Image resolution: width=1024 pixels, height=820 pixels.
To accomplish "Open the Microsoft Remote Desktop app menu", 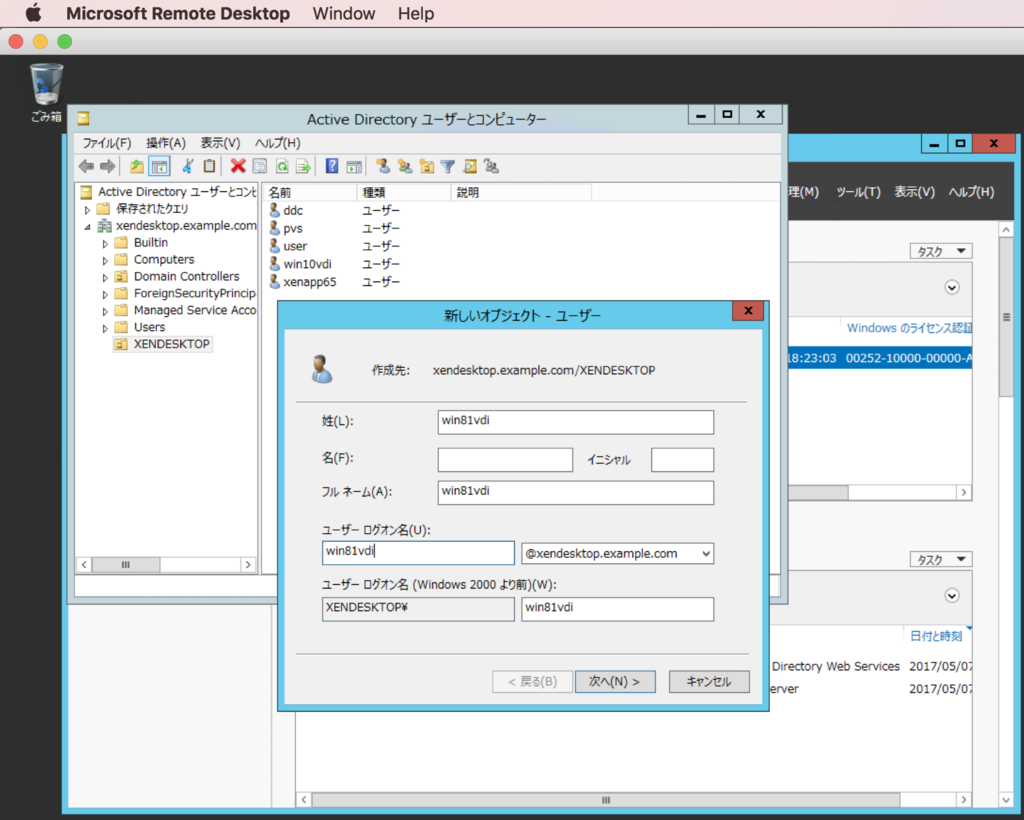I will (x=178, y=14).
